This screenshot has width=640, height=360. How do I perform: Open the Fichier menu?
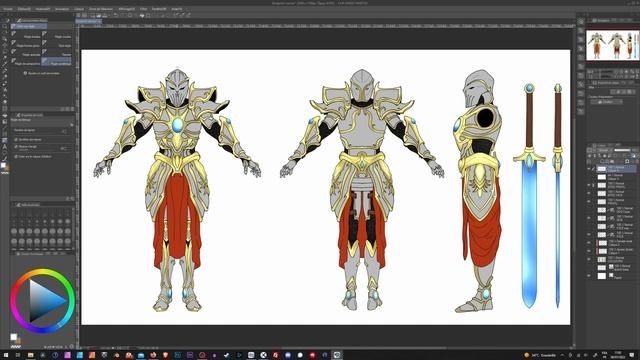pos(8,9)
